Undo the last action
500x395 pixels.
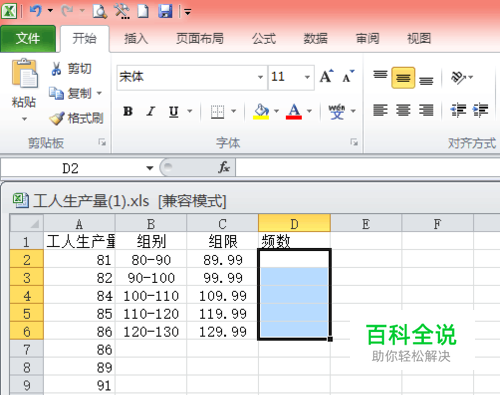(35, 11)
